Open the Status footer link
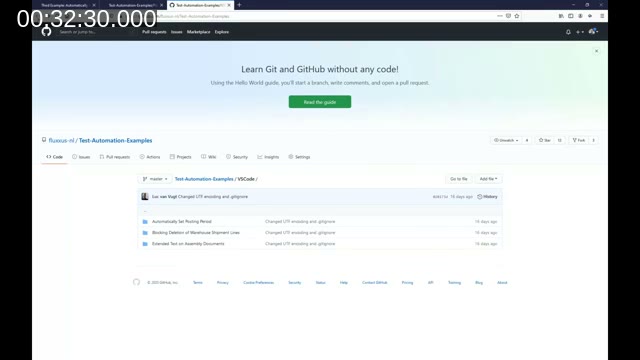This screenshot has width=640, height=360. [x=320, y=282]
